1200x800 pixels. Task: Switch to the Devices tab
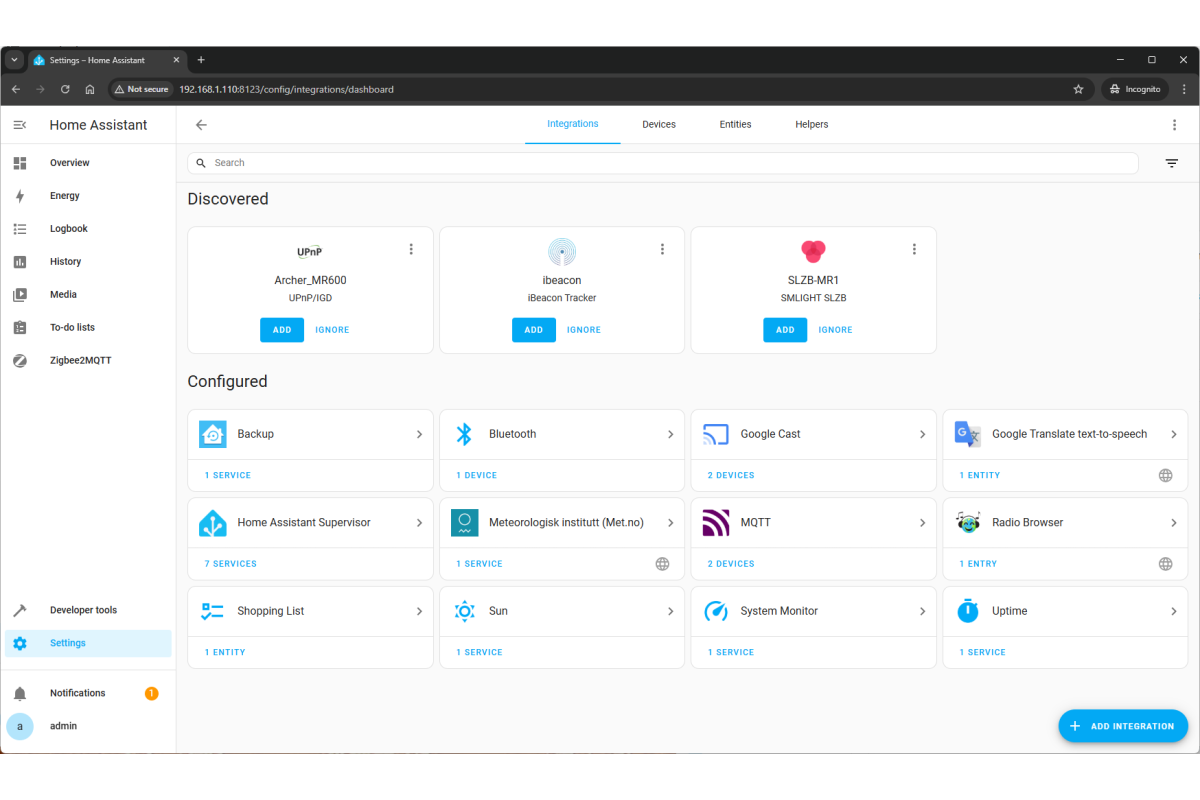click(x=659, y=124)
